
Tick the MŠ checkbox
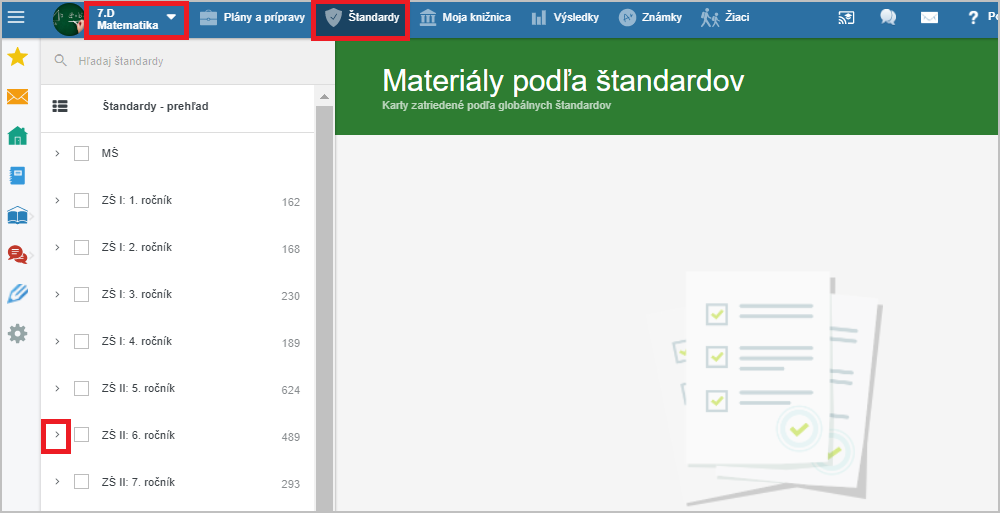[x=82, y=154]
